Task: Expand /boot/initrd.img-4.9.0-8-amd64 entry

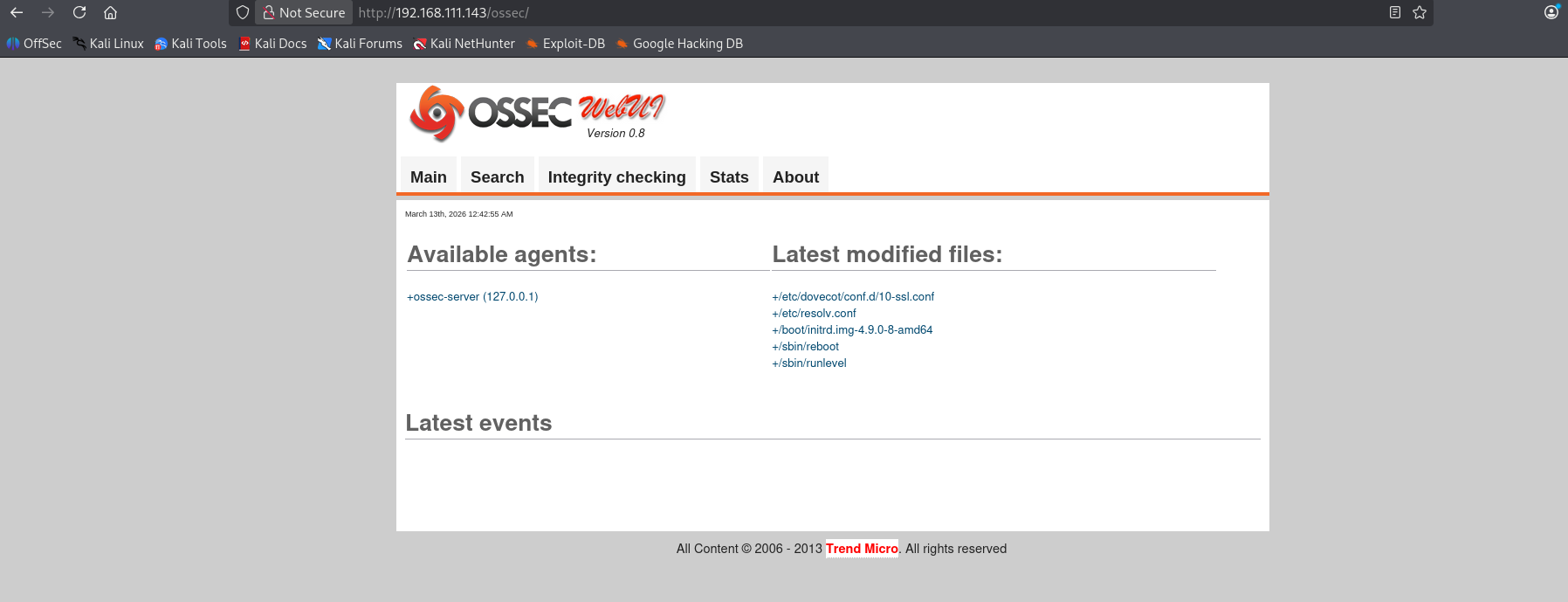Action: coord(852,330)
